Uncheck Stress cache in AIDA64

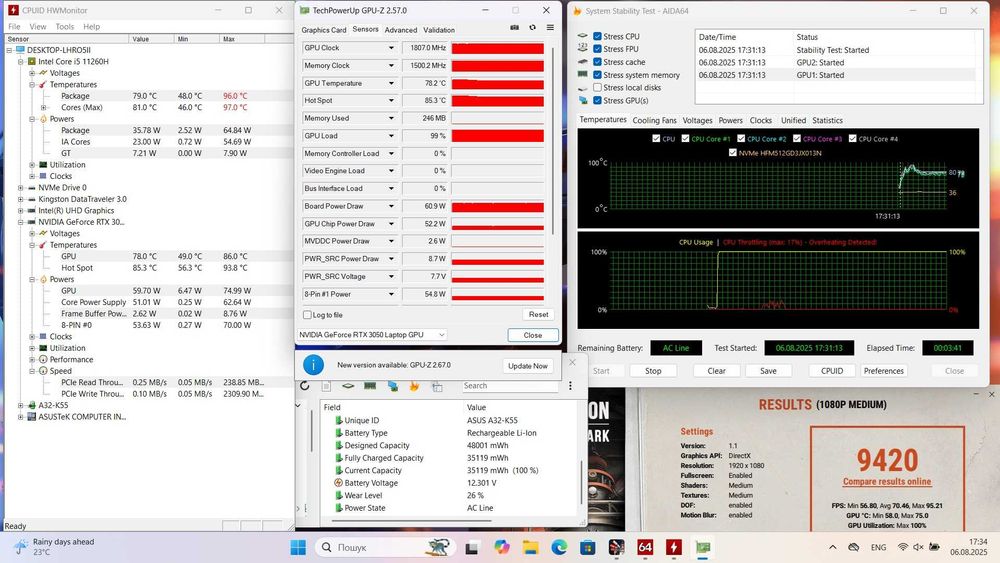(597, 62)
